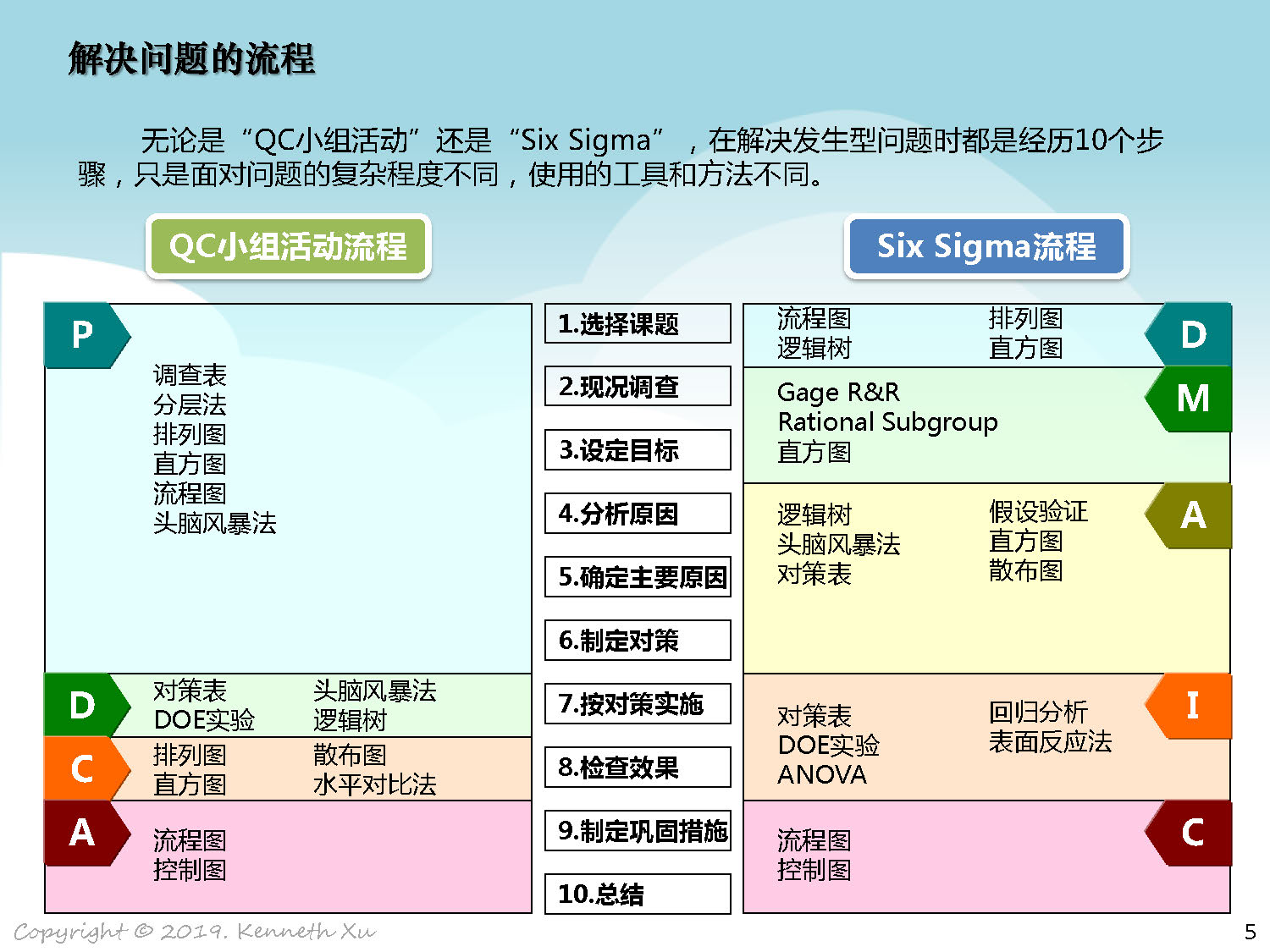This screenshot has width=1270, height=952.
Task: Select step box 10.总结
Action: (x=638, y=894)
